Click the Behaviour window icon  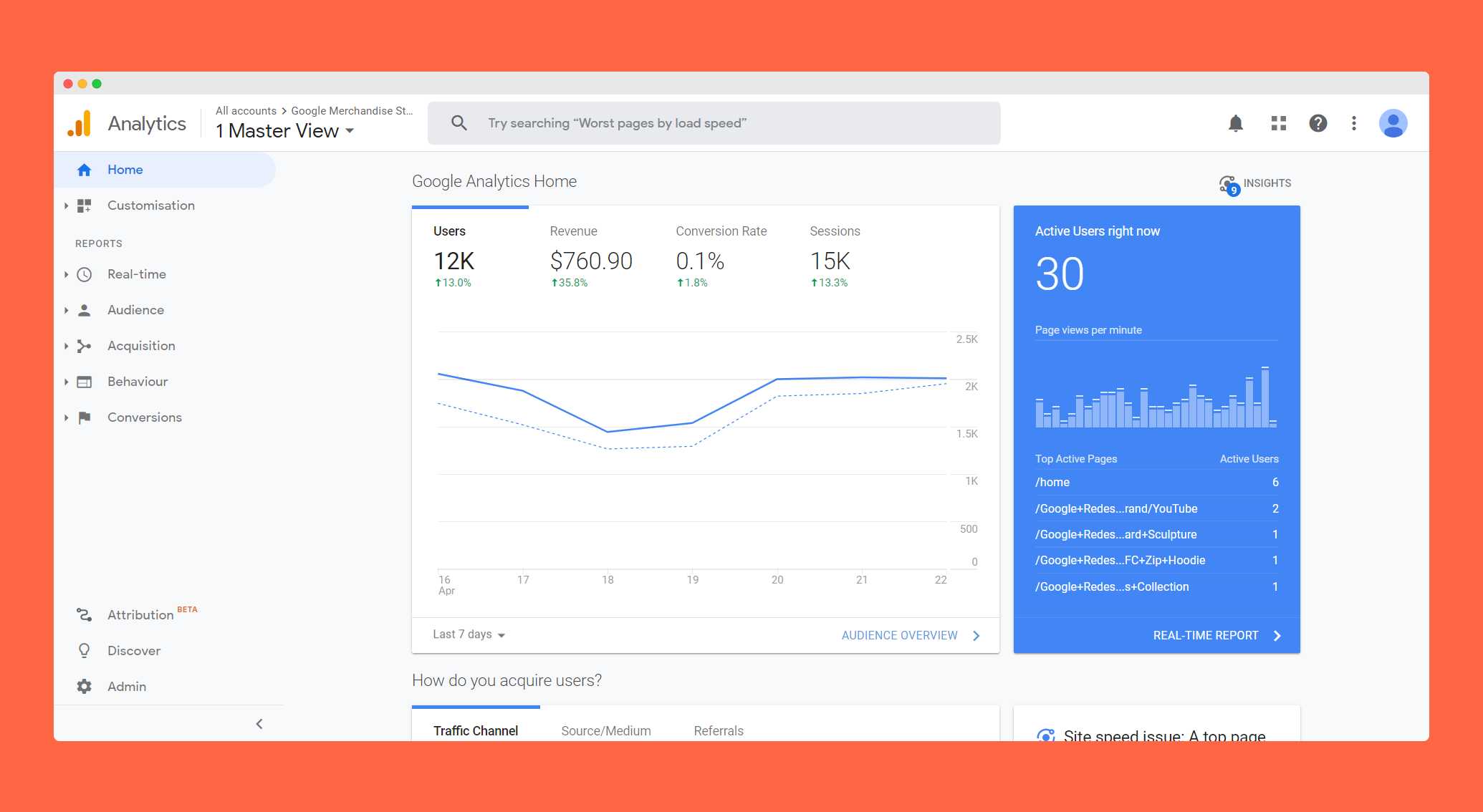(x=84, y=382)
